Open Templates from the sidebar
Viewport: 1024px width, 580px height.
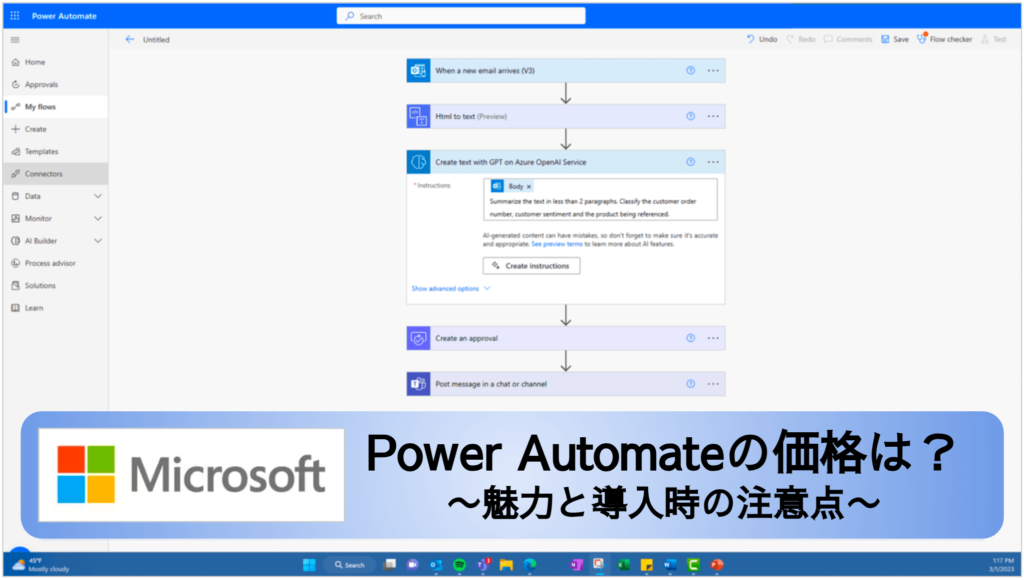tap(40, 151)
